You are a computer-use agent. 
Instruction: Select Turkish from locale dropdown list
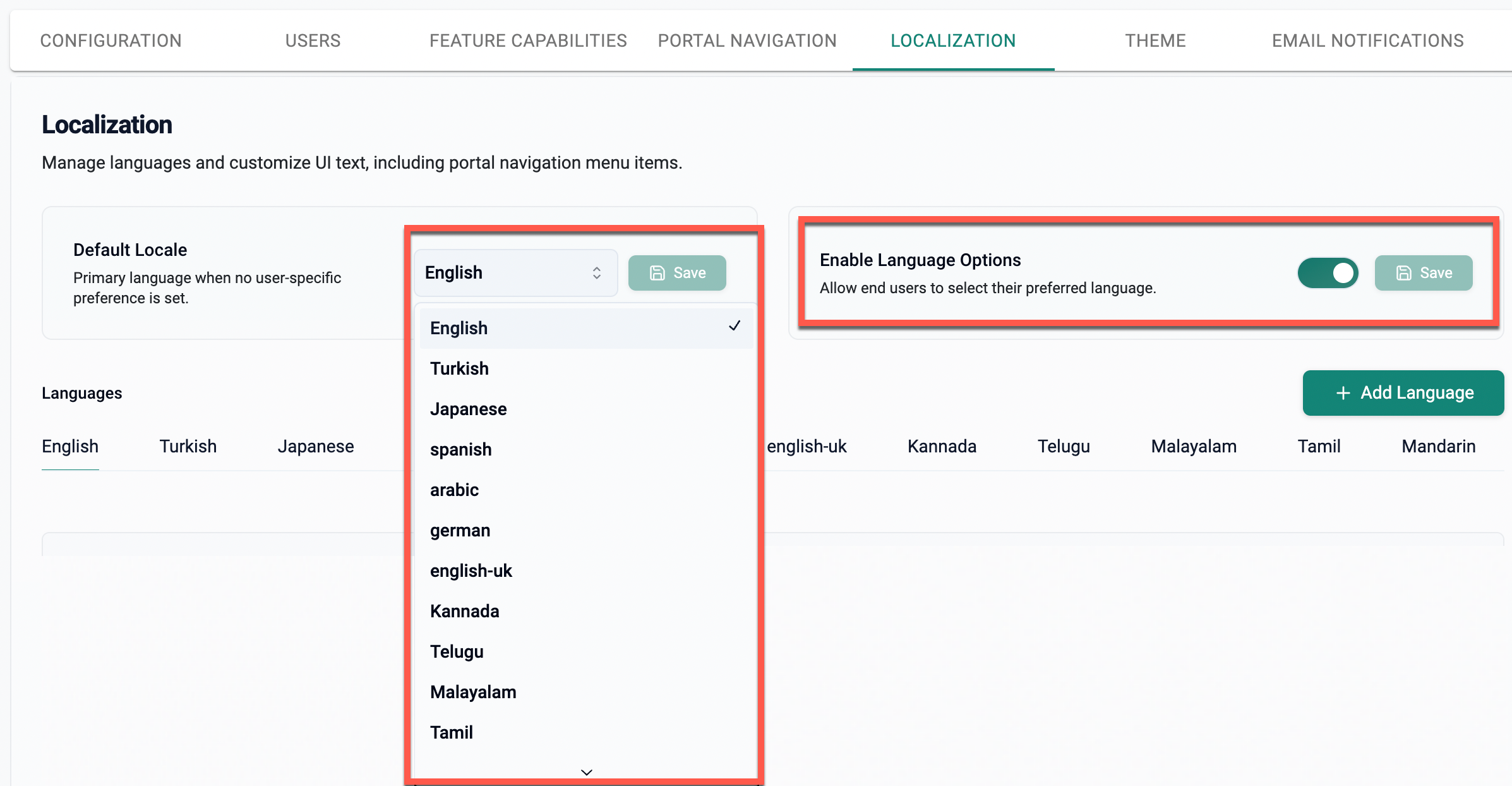(x=459, y=368)
